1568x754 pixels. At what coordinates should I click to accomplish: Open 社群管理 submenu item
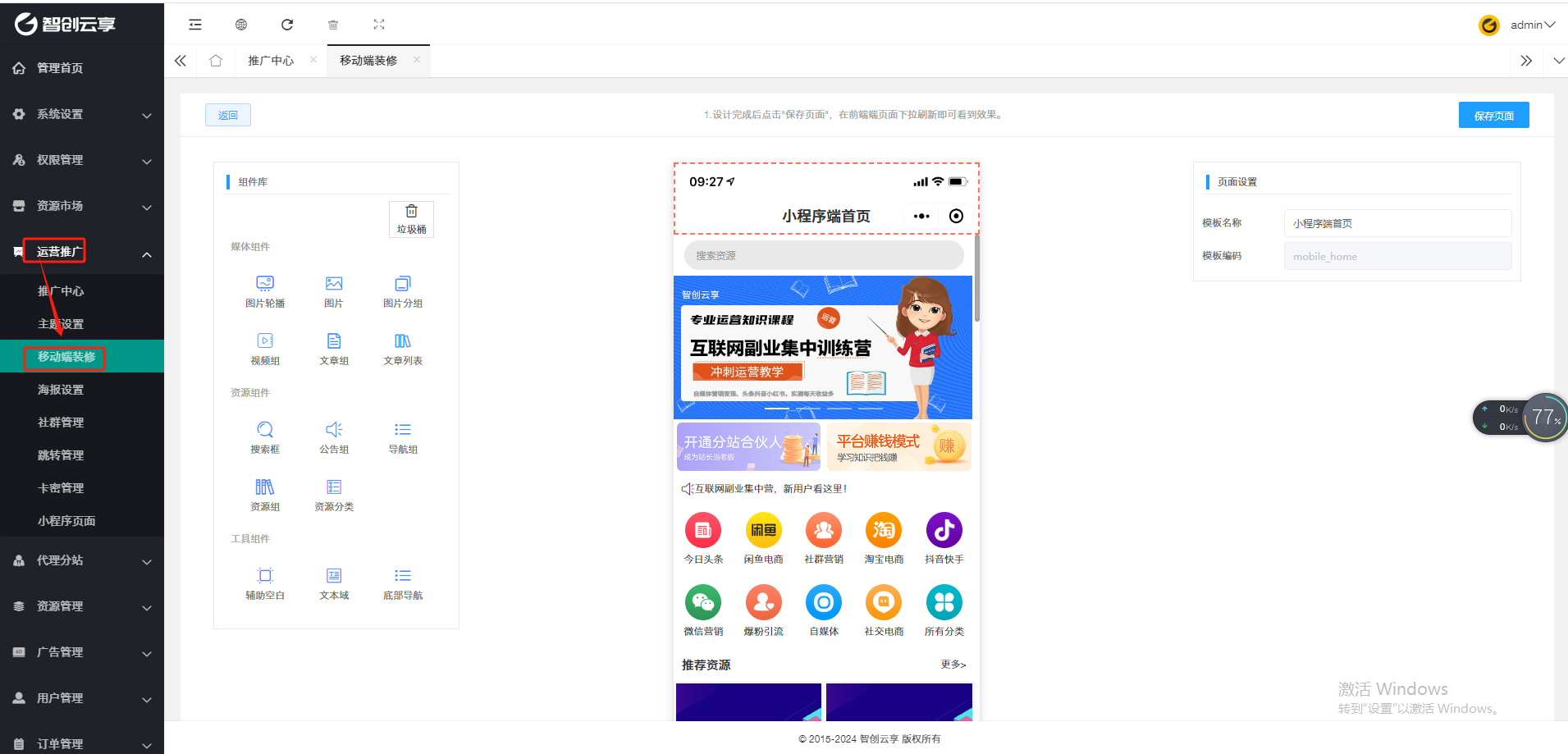point(82,422)
